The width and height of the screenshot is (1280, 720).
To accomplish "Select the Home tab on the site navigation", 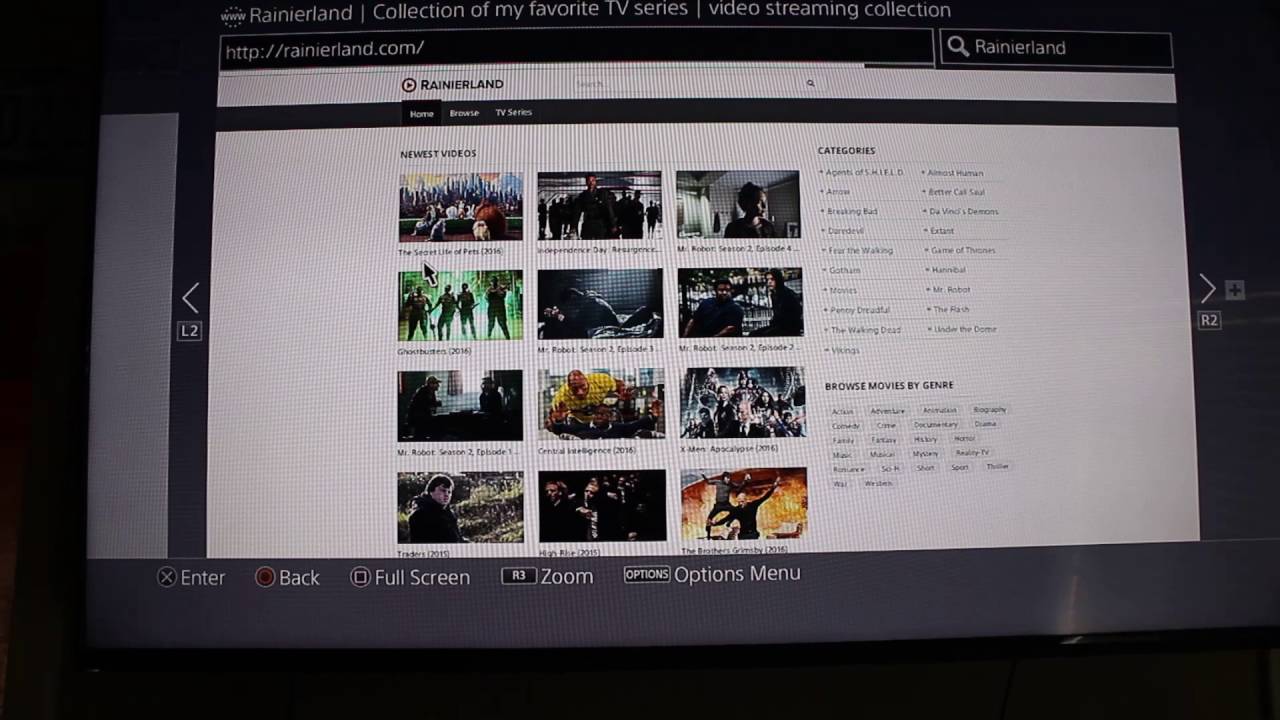I will (x=421, y=114).
